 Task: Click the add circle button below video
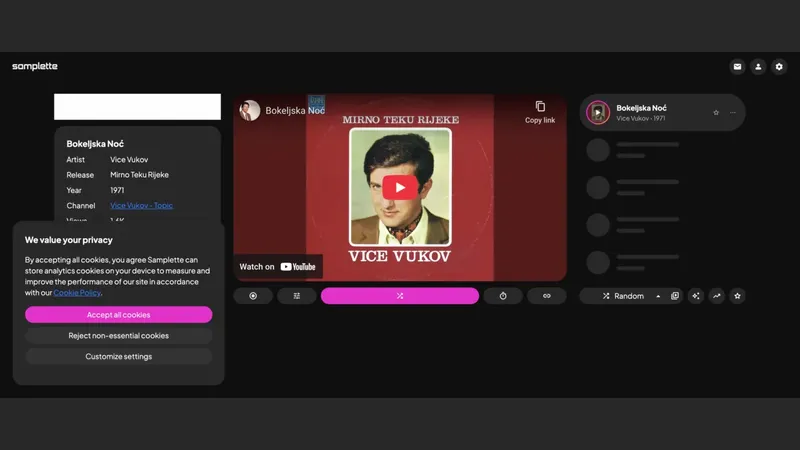(x=253, y=296)
